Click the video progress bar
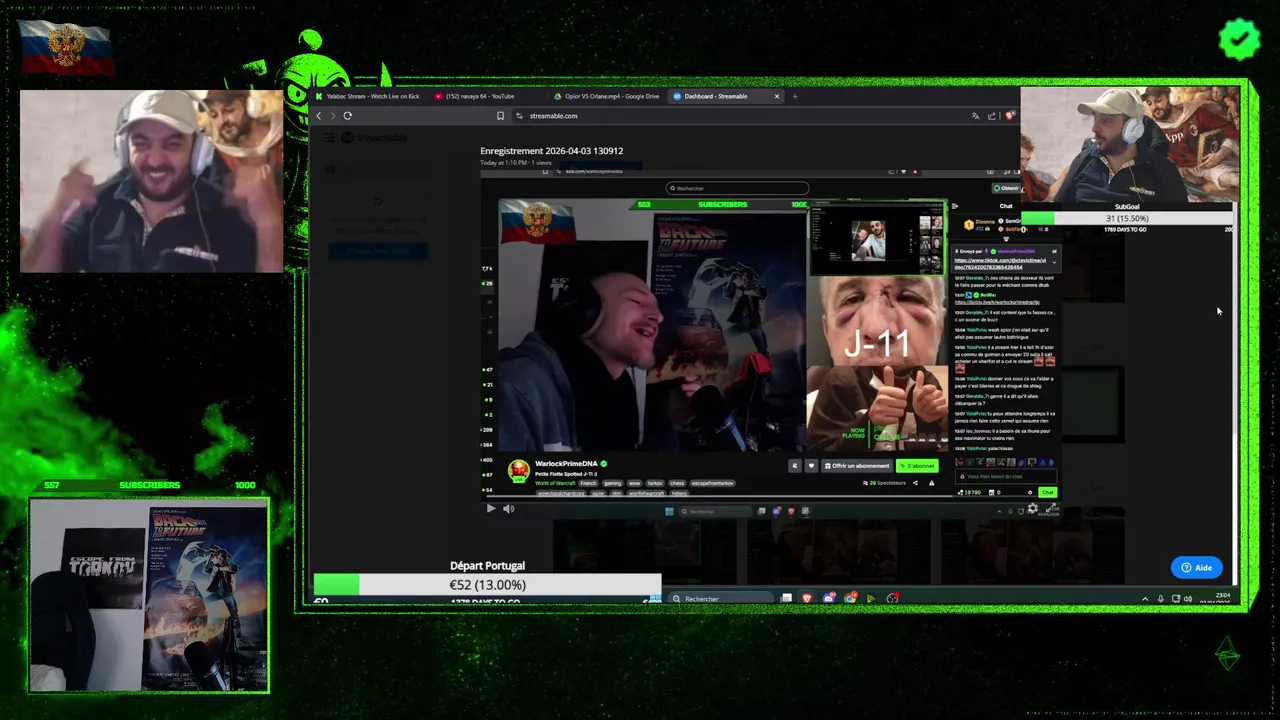The height and width of the screenshot is (720, 1280). coord(770,497)
